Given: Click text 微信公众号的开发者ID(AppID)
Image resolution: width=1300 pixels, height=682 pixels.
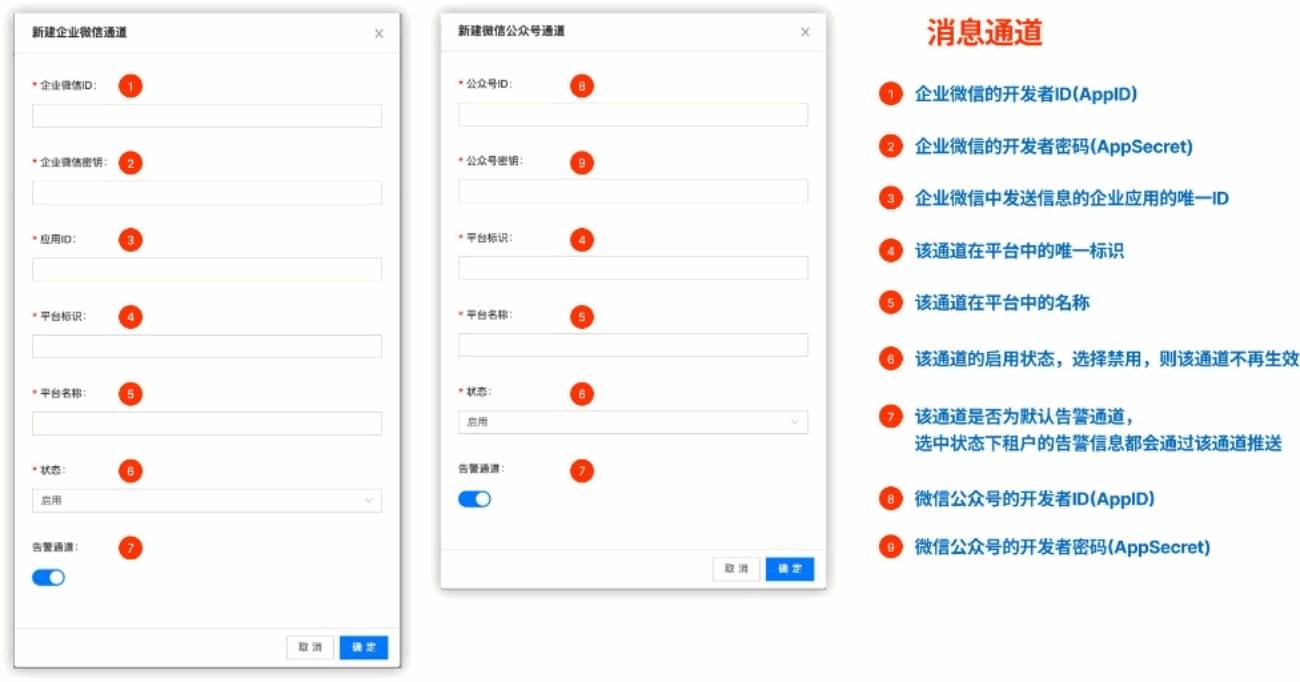Looking at the screenshot, I should [1035, 498].
